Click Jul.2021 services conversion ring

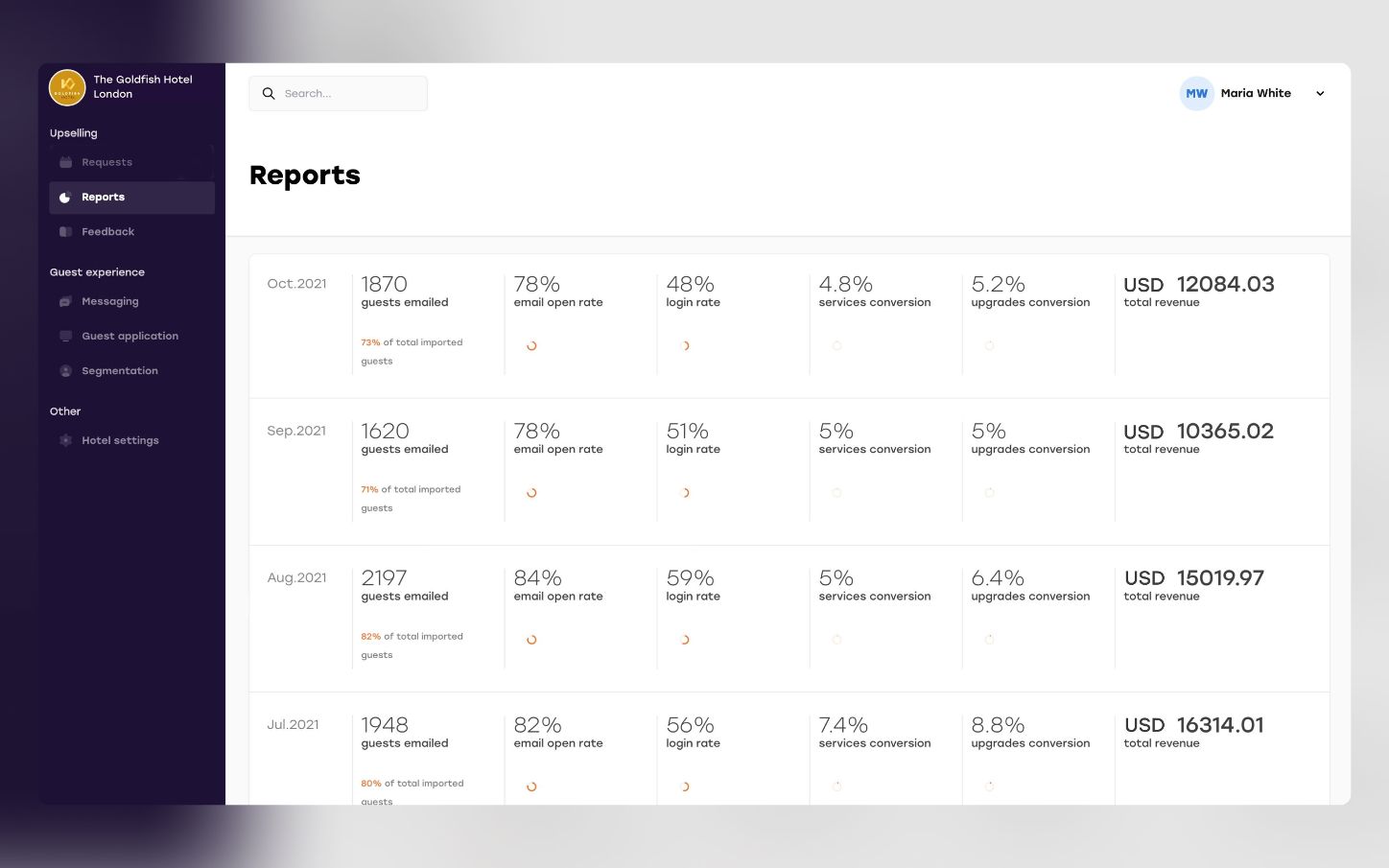836,786
